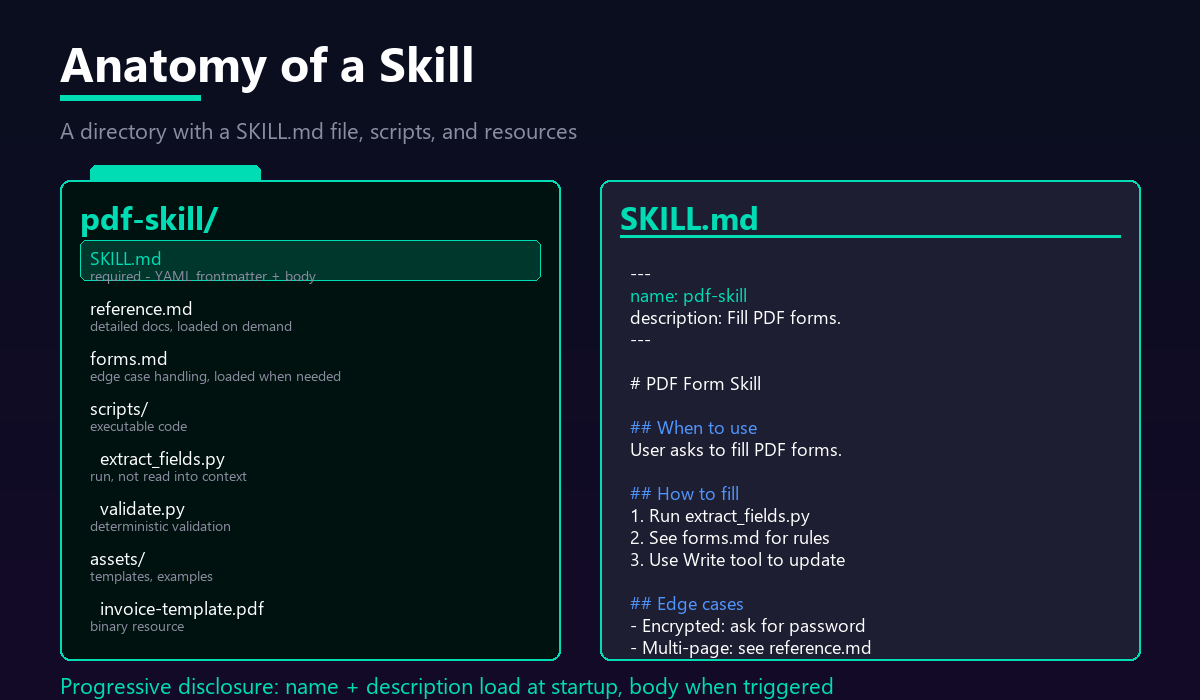1200x700 pixels.
Task: Click 'detailed docs, loaded on demand' caption
Action: click(191, 327)
